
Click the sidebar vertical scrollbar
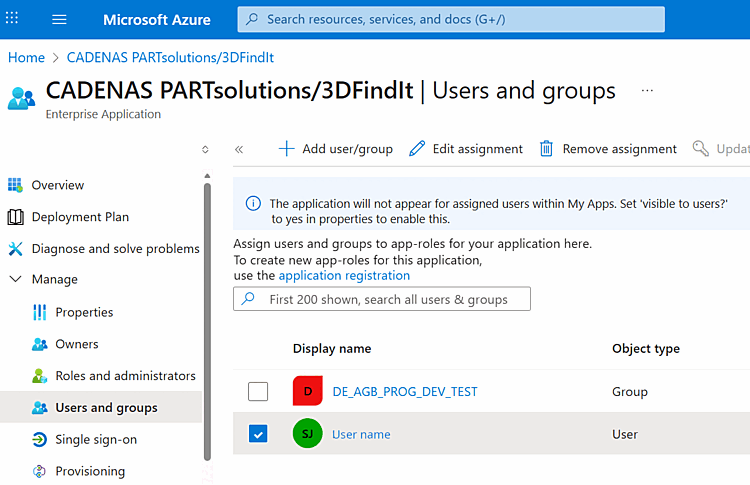tap(207, 321)
